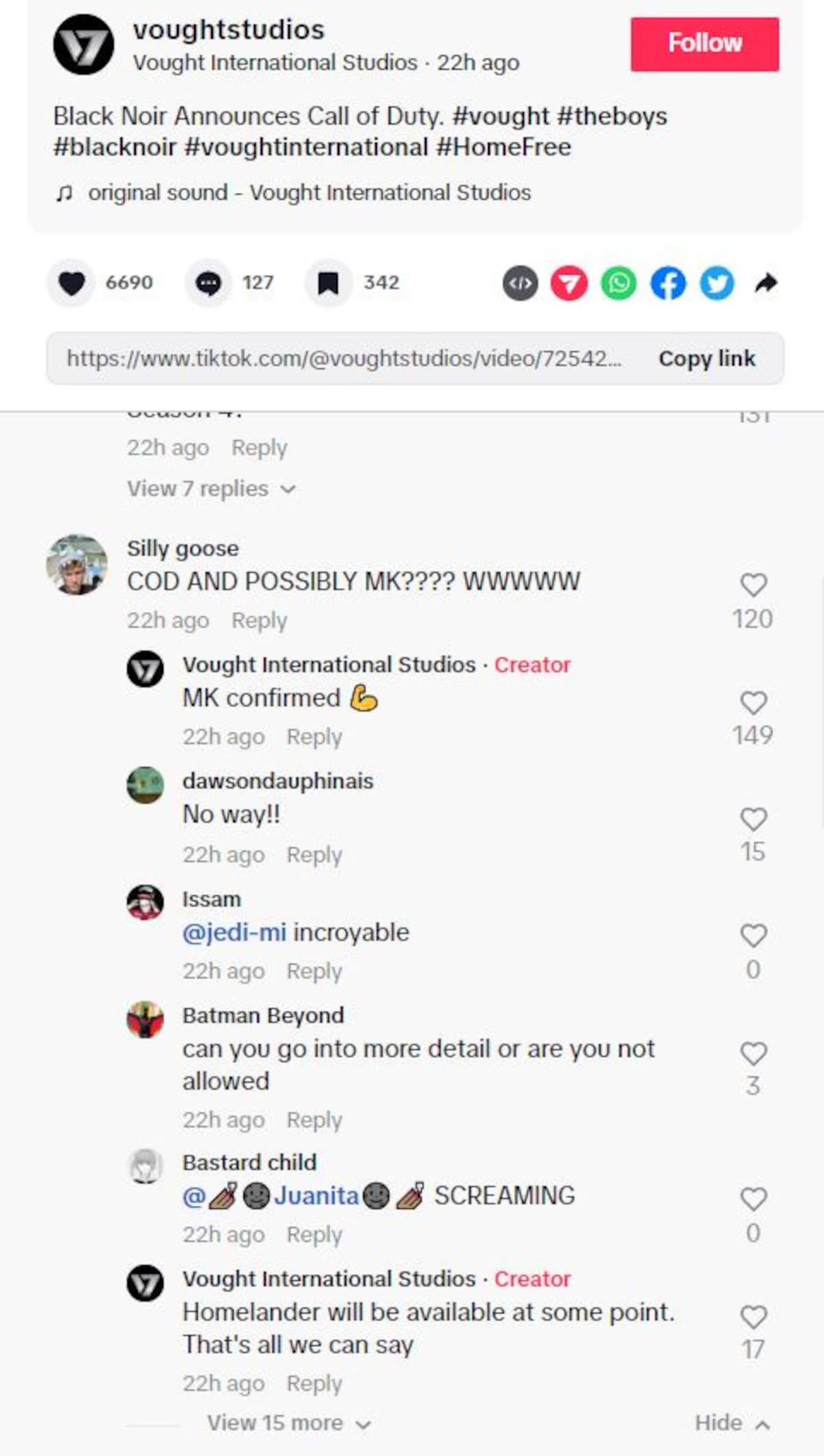
Task: Share to WhatsApp
Action: pos(619,283)
